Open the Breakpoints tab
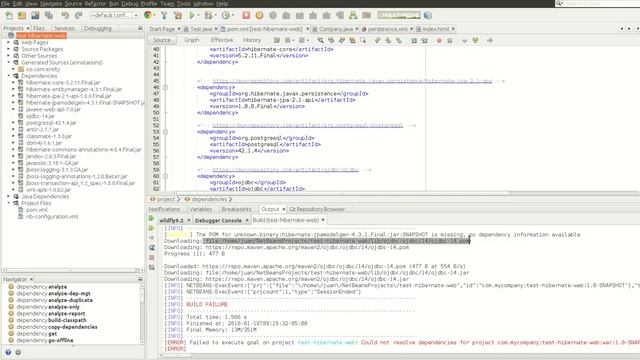Image resolution: width=640 pixels, height=360 pixels. coord(236,209)
